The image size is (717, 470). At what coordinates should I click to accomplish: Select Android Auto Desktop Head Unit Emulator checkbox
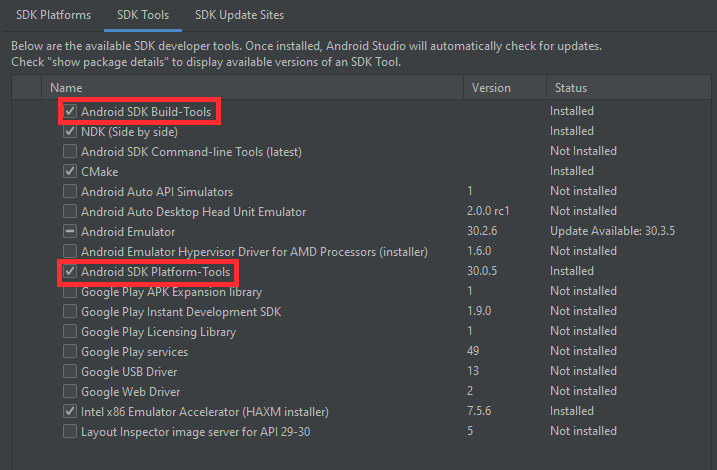click(x=70, y=211)
